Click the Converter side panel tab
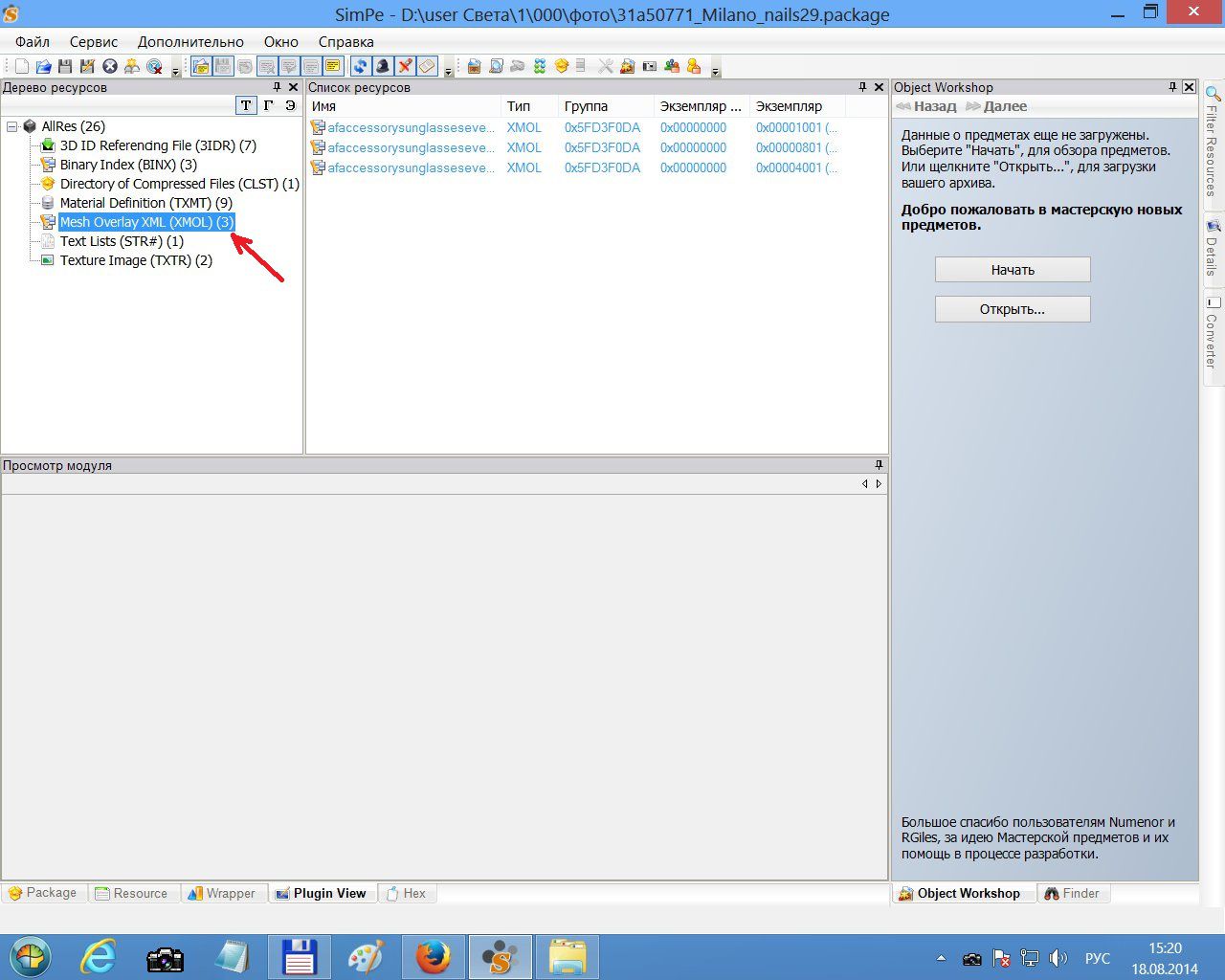This screenshot has height=980, width=1225. (1212, 334)
